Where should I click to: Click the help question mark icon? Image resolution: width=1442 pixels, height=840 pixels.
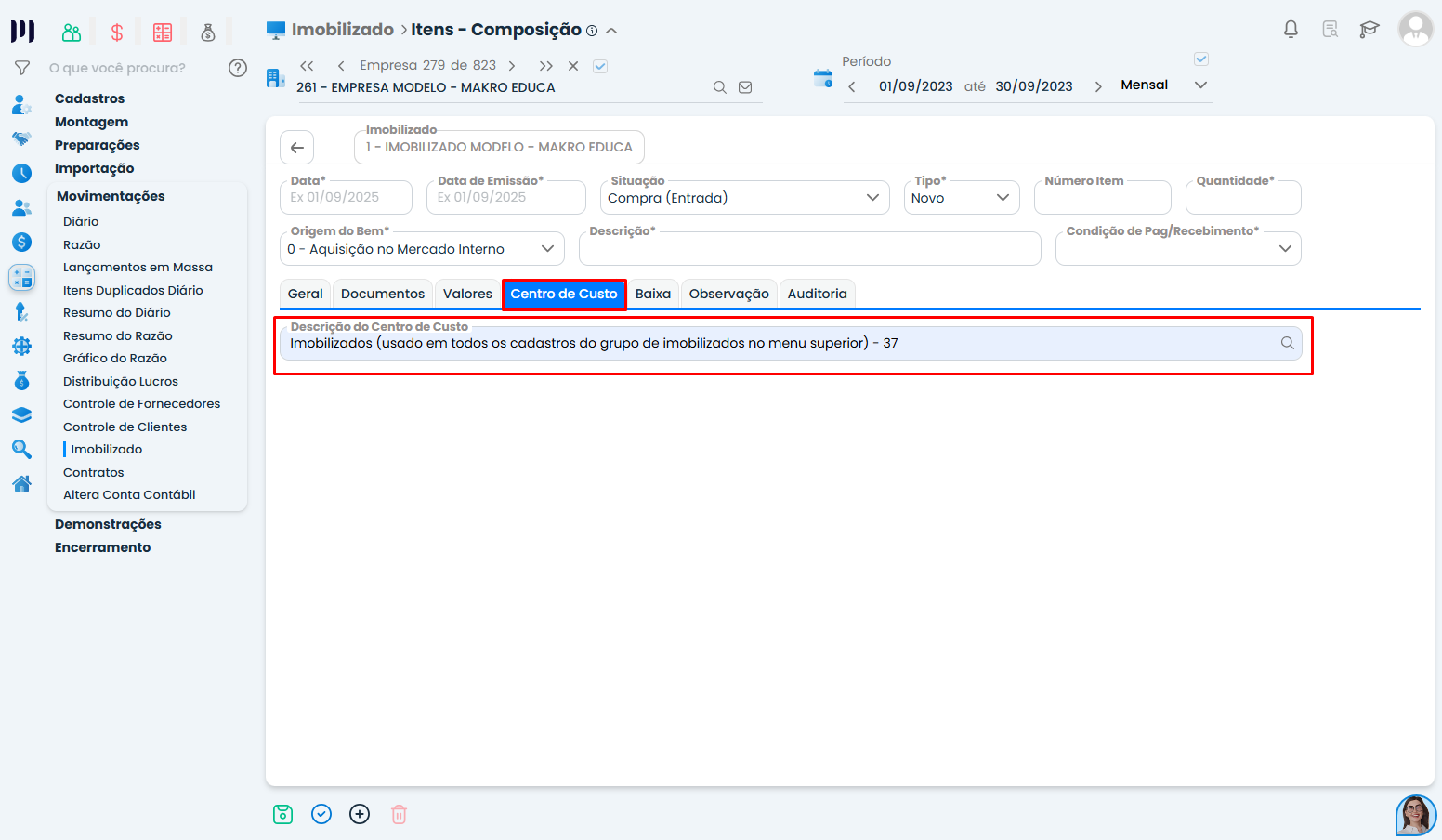point(238,68)
